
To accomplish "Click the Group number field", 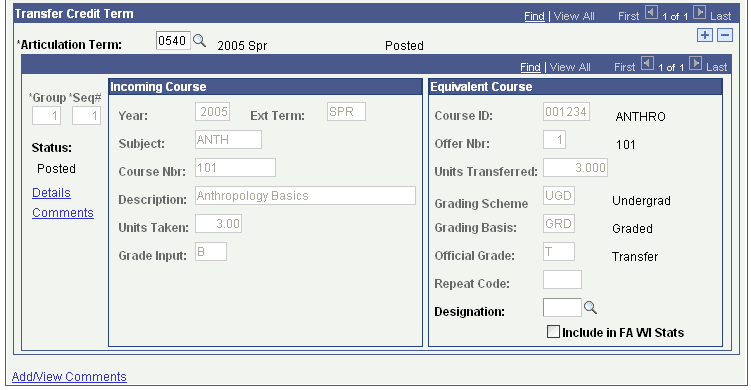I will pyautogui.click(x=46, y=116).
